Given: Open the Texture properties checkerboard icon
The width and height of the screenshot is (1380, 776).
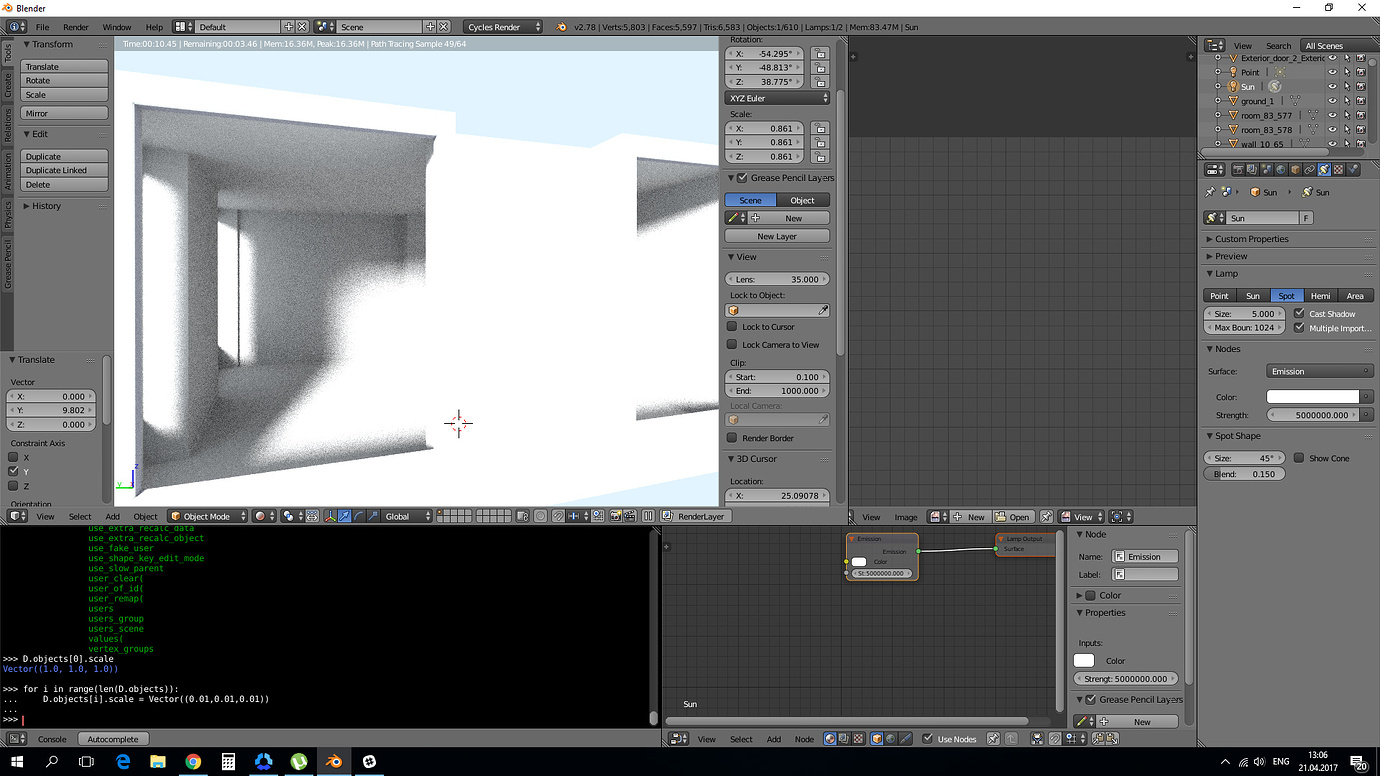Looking at the screenshot, I should pyautogui.click(x=1338, y=170).
